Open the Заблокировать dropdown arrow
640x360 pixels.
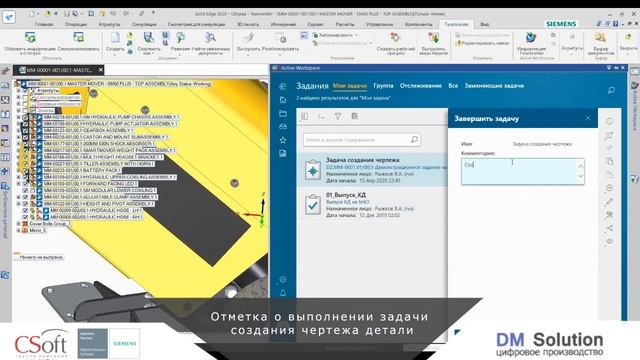point(356,35)
